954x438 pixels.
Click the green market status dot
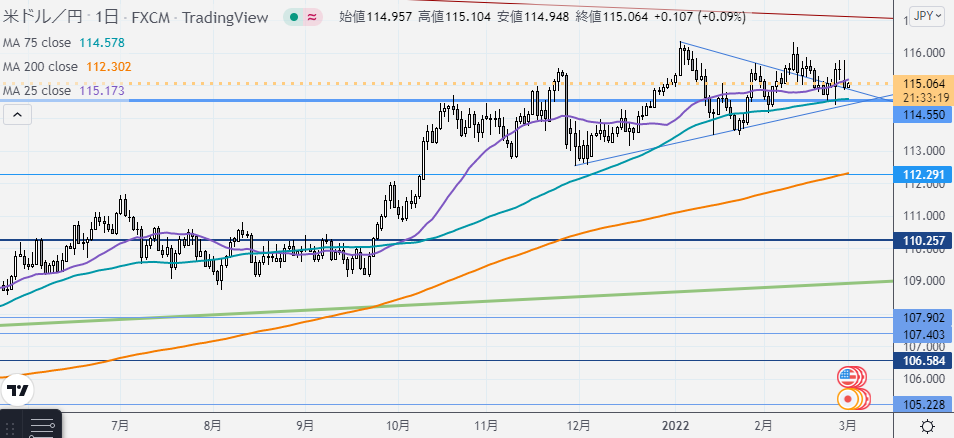294,17
